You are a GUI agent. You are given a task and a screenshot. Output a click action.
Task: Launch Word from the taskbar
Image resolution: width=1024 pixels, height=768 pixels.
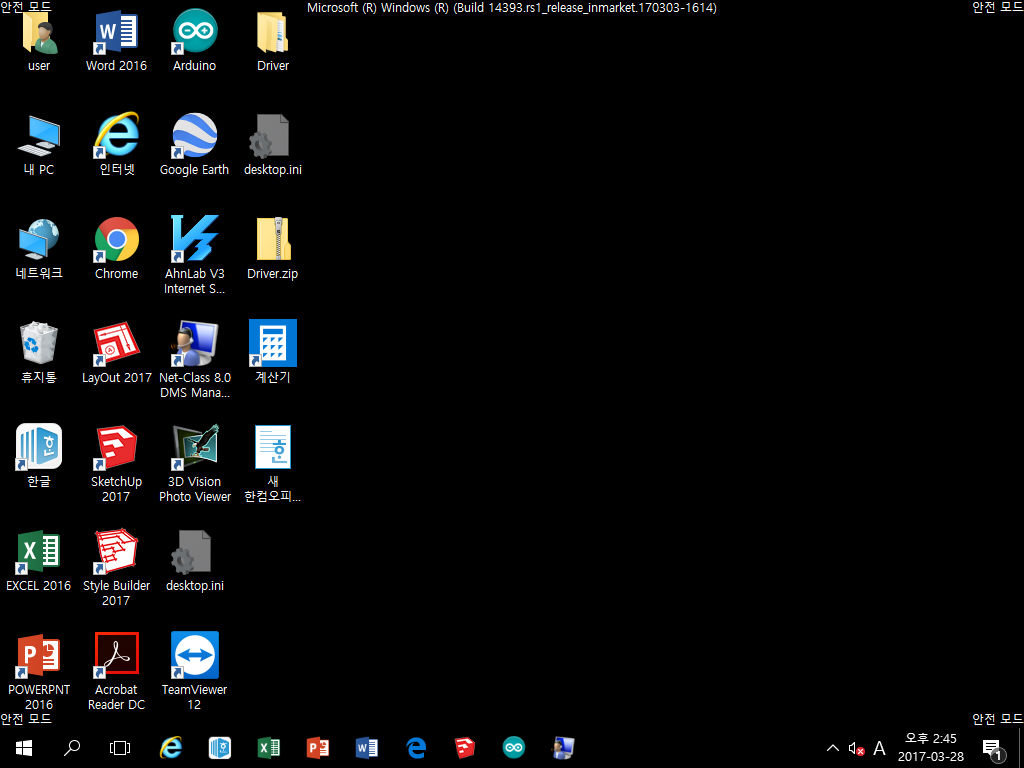(x=367, y=748)
